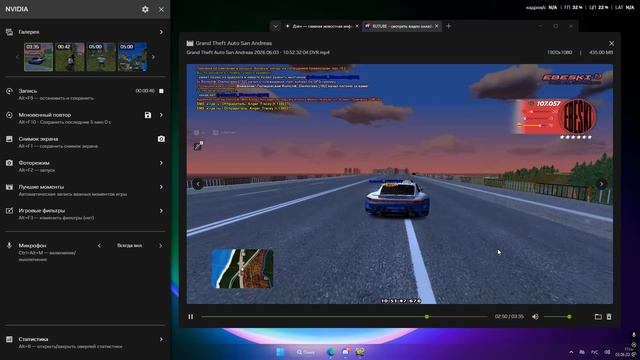Image resolution: width=640 pixels, height=360 pixels.
Task: Click the 02:50 / 03:35 time readout
Action: [509, 317]
